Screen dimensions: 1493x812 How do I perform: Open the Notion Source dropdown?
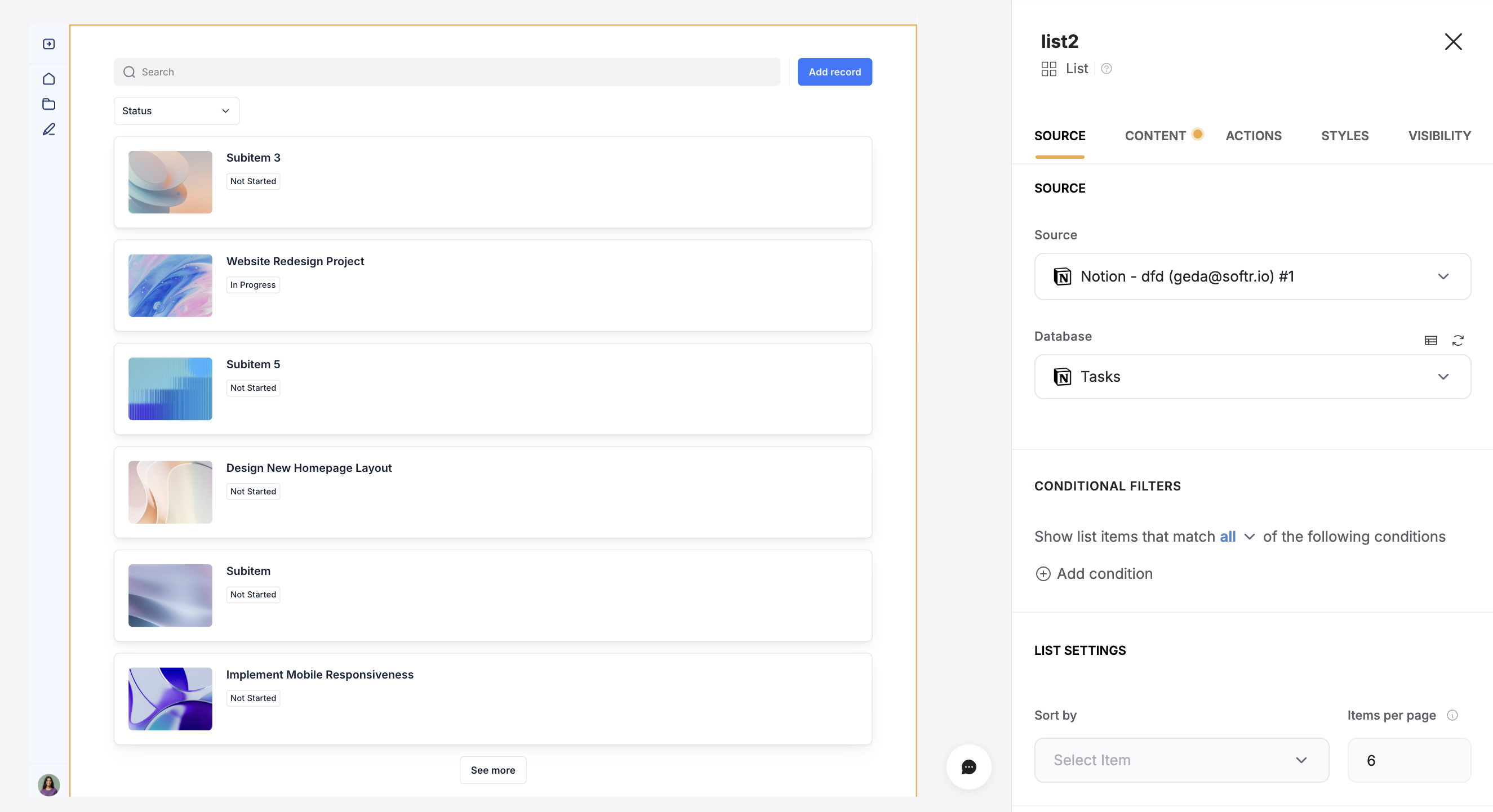pyautogui.click(x=1252, y=276)
